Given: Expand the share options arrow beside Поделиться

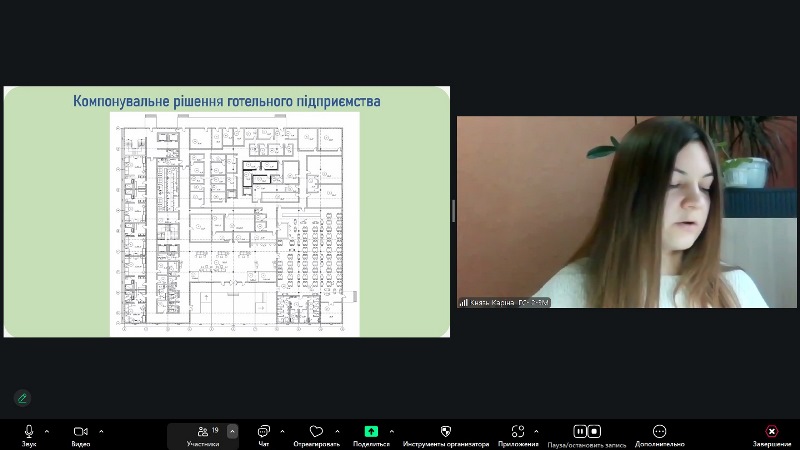Looking at the screenshot, I should click(x=391, y=431).
